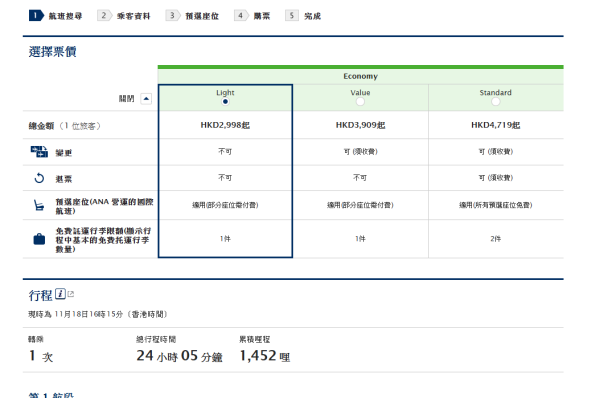Go to step 1 航班搜尋
The image size is (600, 398).
coord(56,16)
